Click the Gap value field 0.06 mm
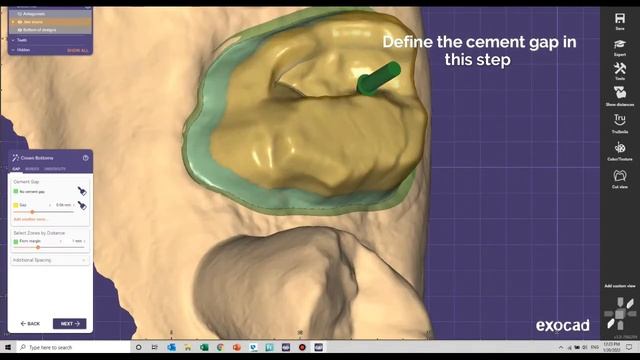 pyautogui.click(x=63, y=205)
